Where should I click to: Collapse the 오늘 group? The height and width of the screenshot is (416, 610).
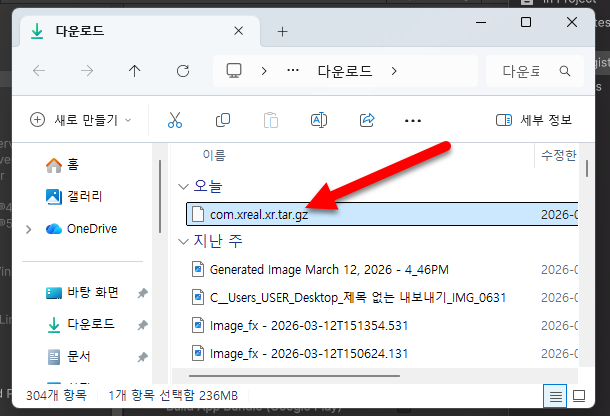(x=183, y=186)
